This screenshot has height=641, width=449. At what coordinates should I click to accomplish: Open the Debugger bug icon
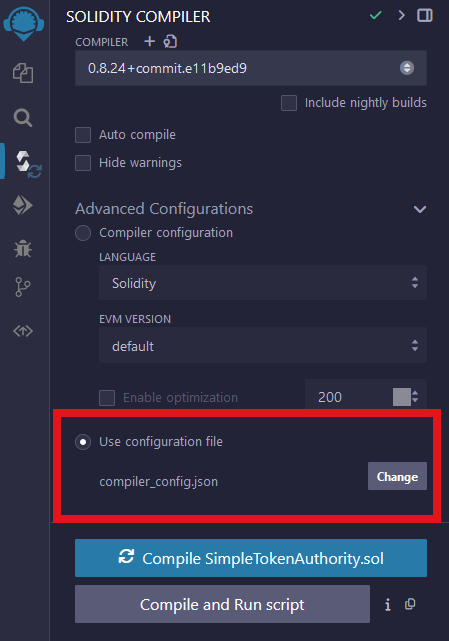23,248
